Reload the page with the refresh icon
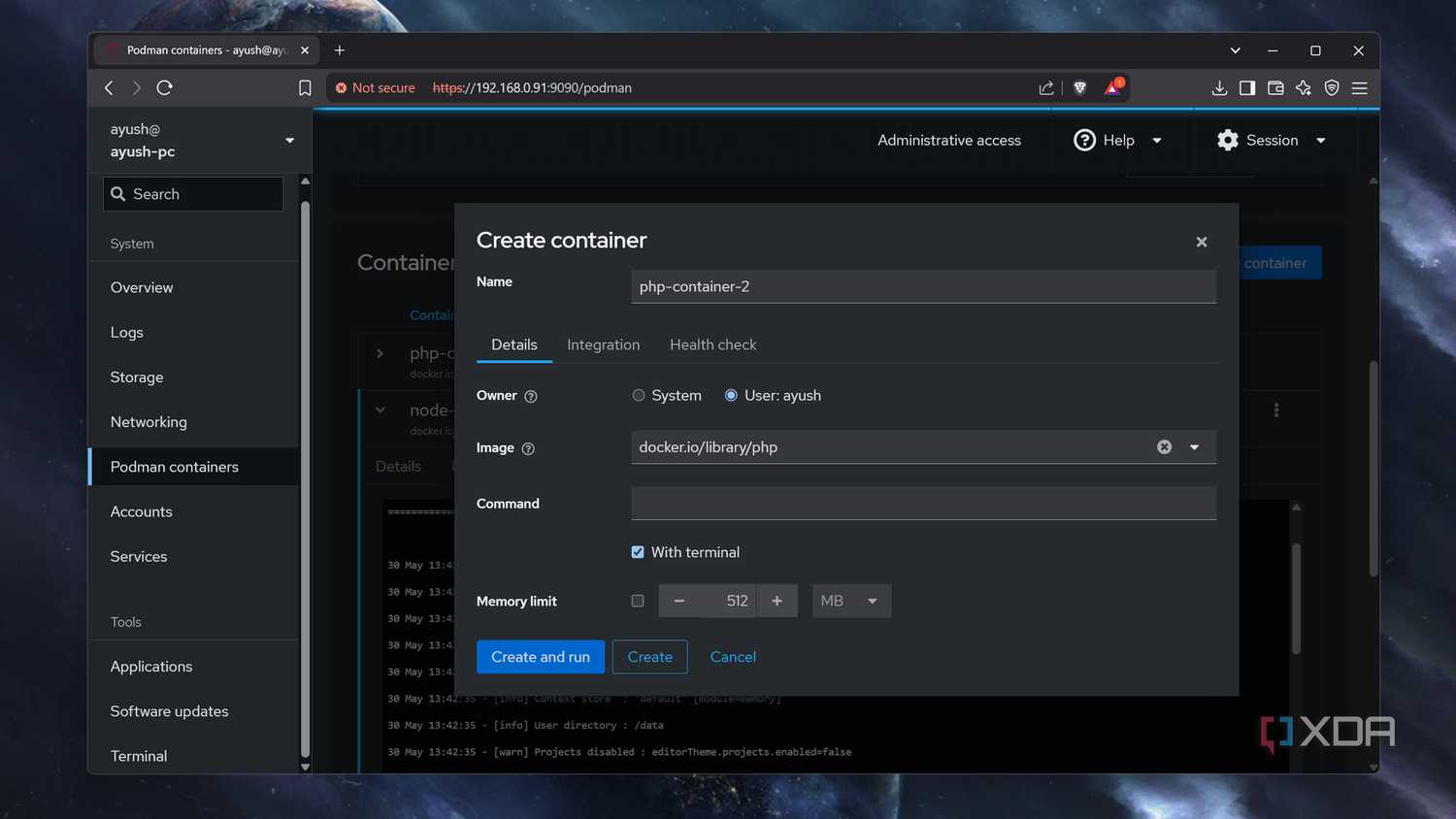Image resolution: width=1456 pixels, height=819 pixels. (165, 88)
